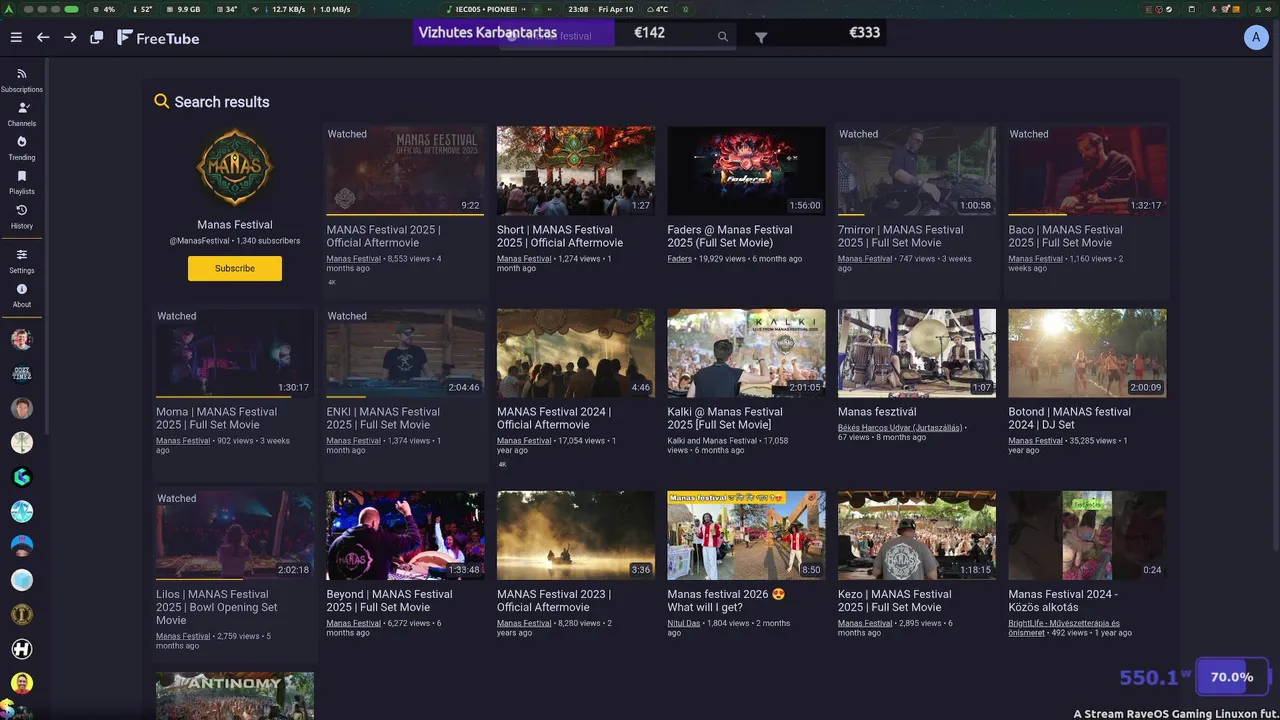Play Beyond MANAS Festival 2025 thumbnail

tap(405, 535)
